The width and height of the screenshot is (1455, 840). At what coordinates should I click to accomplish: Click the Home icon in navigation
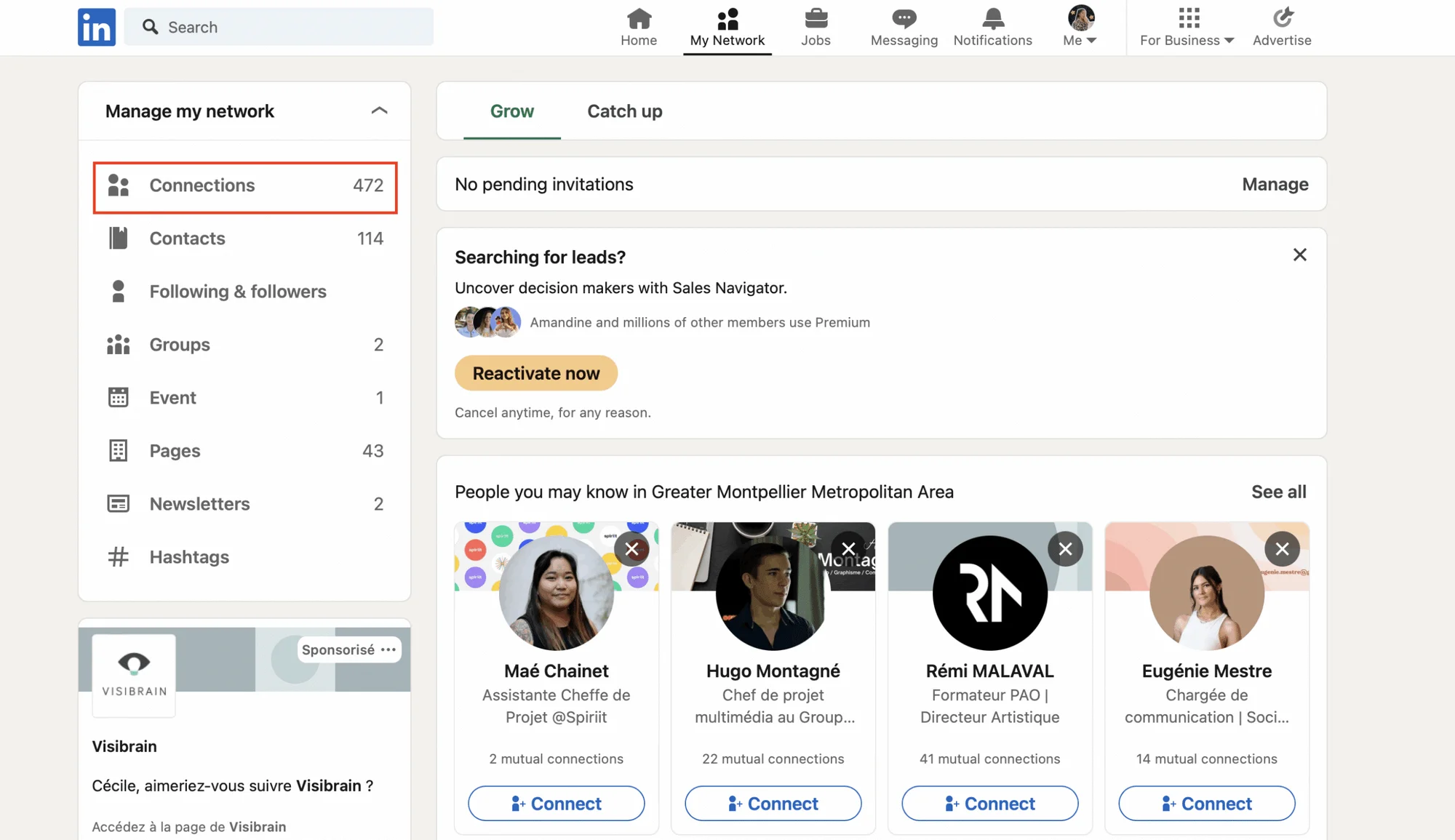coord(639,17)
